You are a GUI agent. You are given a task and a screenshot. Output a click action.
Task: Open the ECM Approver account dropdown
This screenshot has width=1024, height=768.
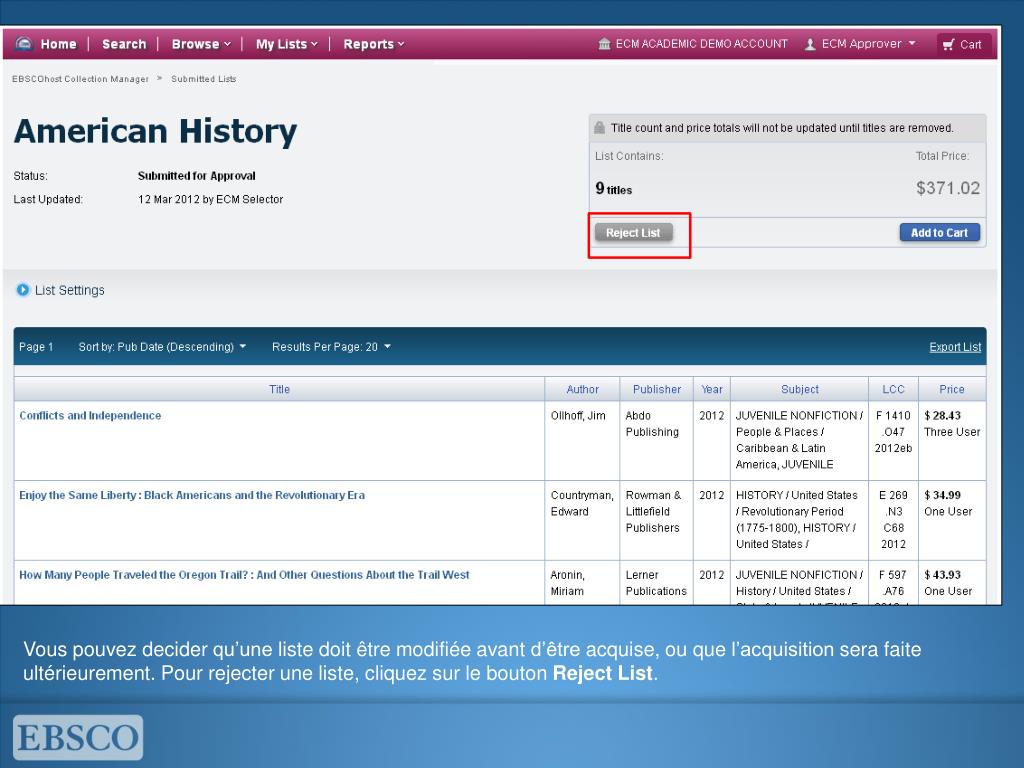(868, 44)
